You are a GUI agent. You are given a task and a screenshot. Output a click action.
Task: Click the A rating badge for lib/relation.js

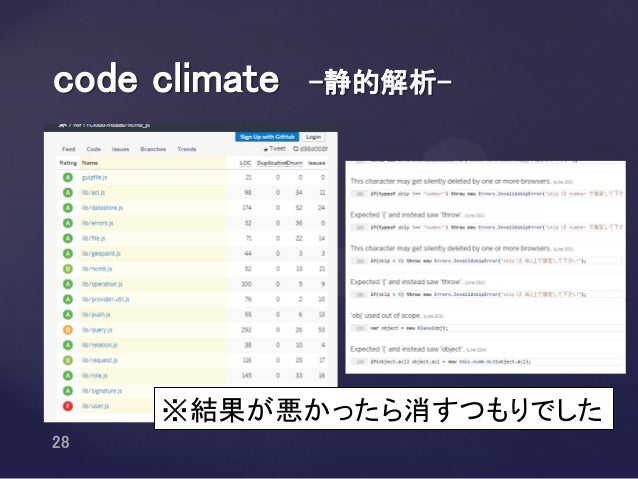tap(68, 345)
